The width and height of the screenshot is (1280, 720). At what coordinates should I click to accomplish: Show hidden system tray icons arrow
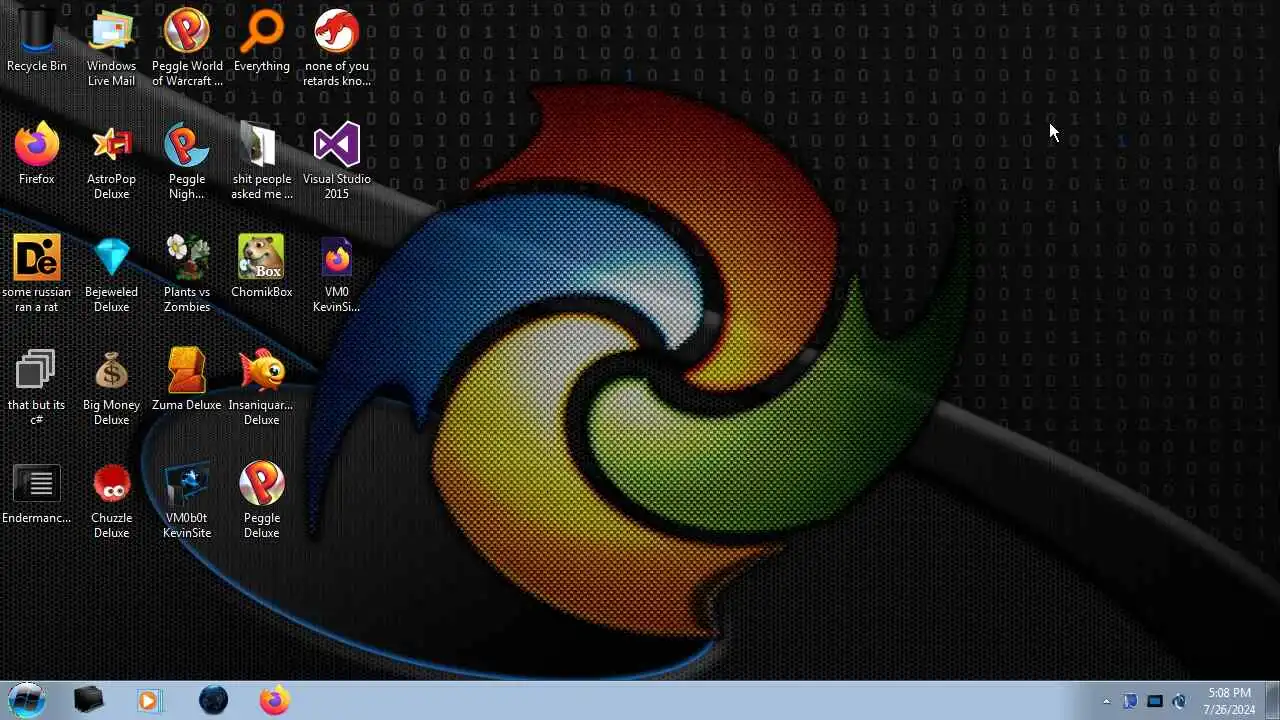pyautogui.click(x=1106, y=701)
